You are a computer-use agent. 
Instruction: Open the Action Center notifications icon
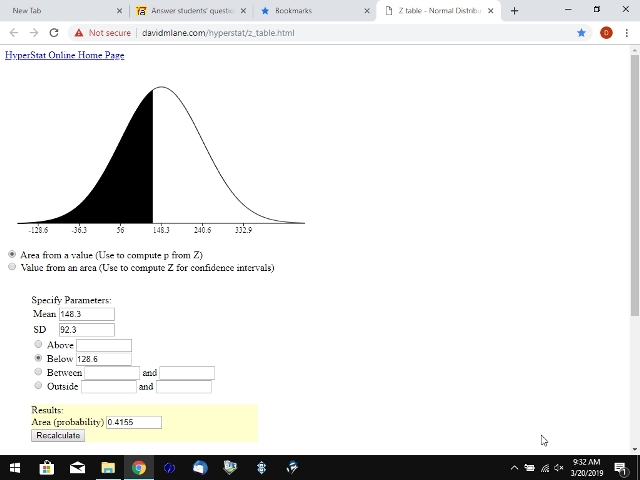pyautogui.click(x=620, y=469)
